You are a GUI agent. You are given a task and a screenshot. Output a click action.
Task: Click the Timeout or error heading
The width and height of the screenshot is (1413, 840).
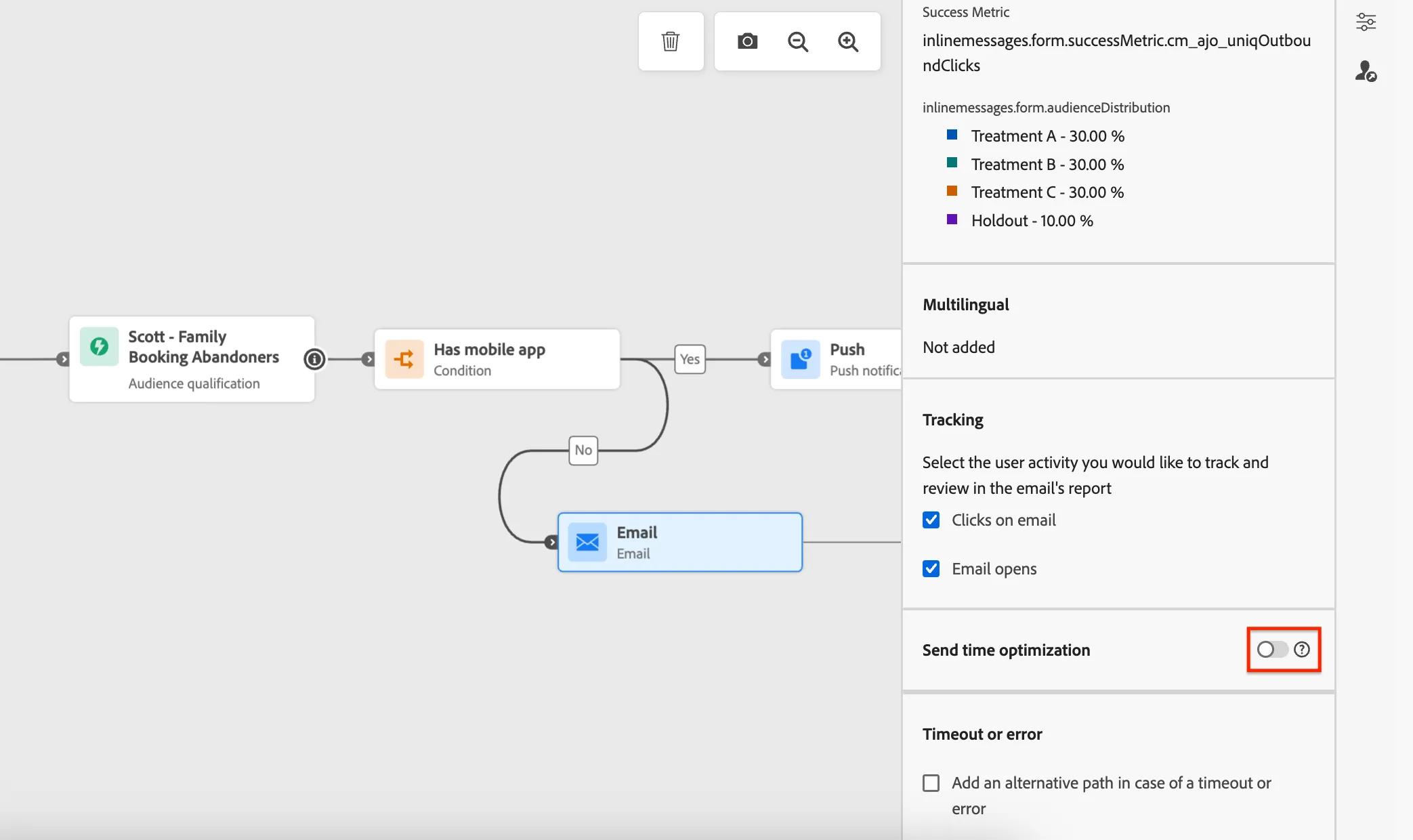coord(982,734)
